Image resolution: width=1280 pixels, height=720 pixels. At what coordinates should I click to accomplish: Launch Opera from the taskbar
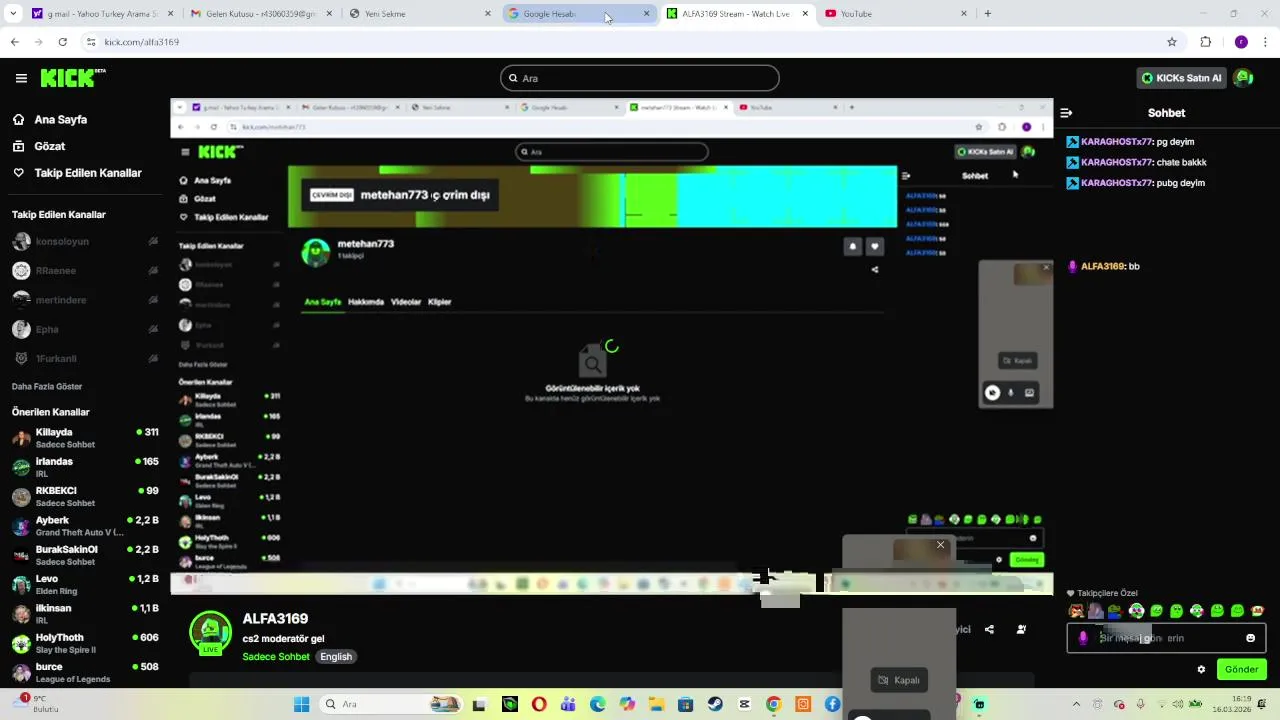coord(539,704)
